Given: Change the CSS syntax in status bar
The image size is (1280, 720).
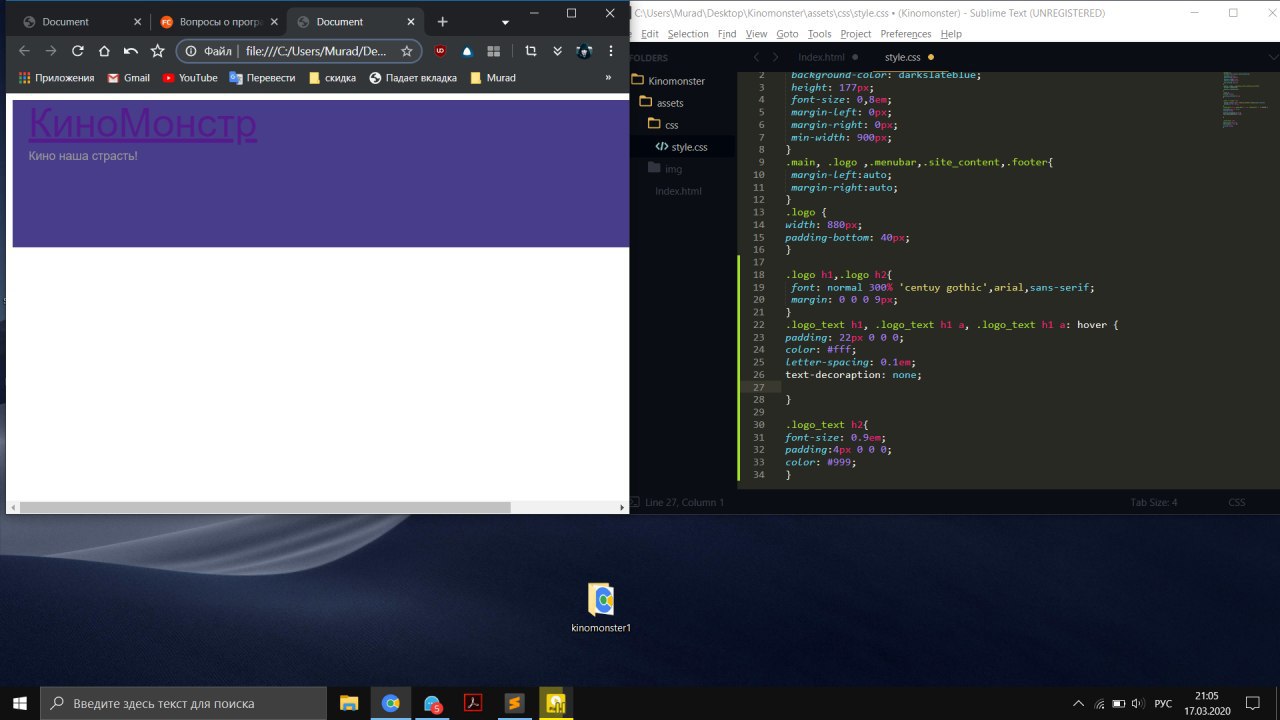Looking at the screenshot, I should point(1237,502).
